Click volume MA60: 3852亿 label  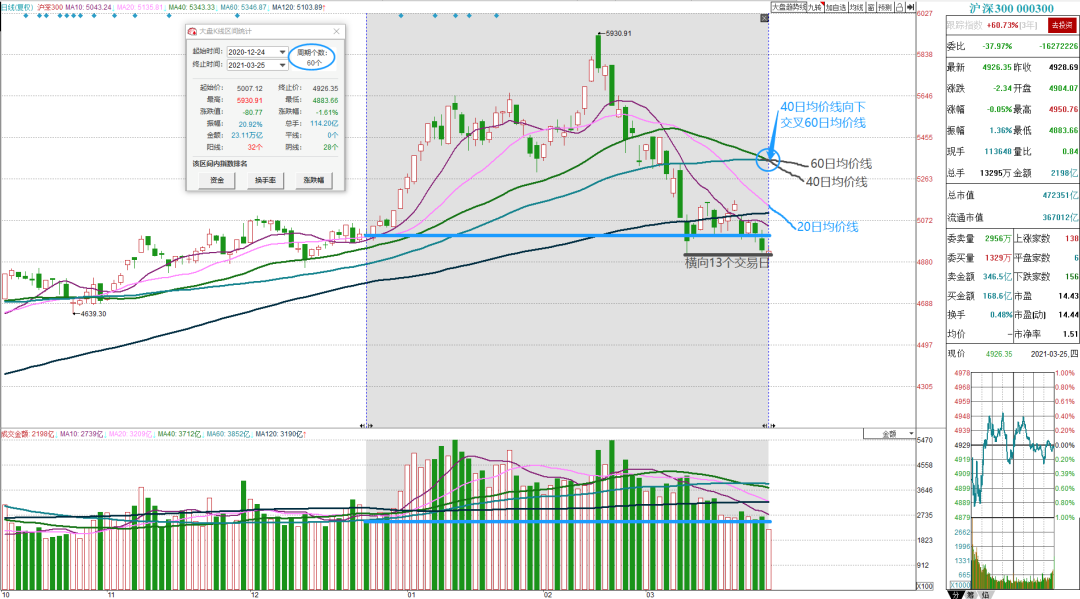coord(228,434)
